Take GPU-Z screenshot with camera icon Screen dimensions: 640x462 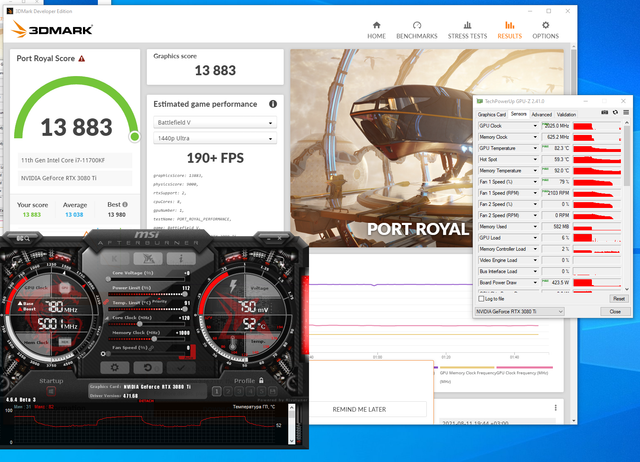(604, 112)
